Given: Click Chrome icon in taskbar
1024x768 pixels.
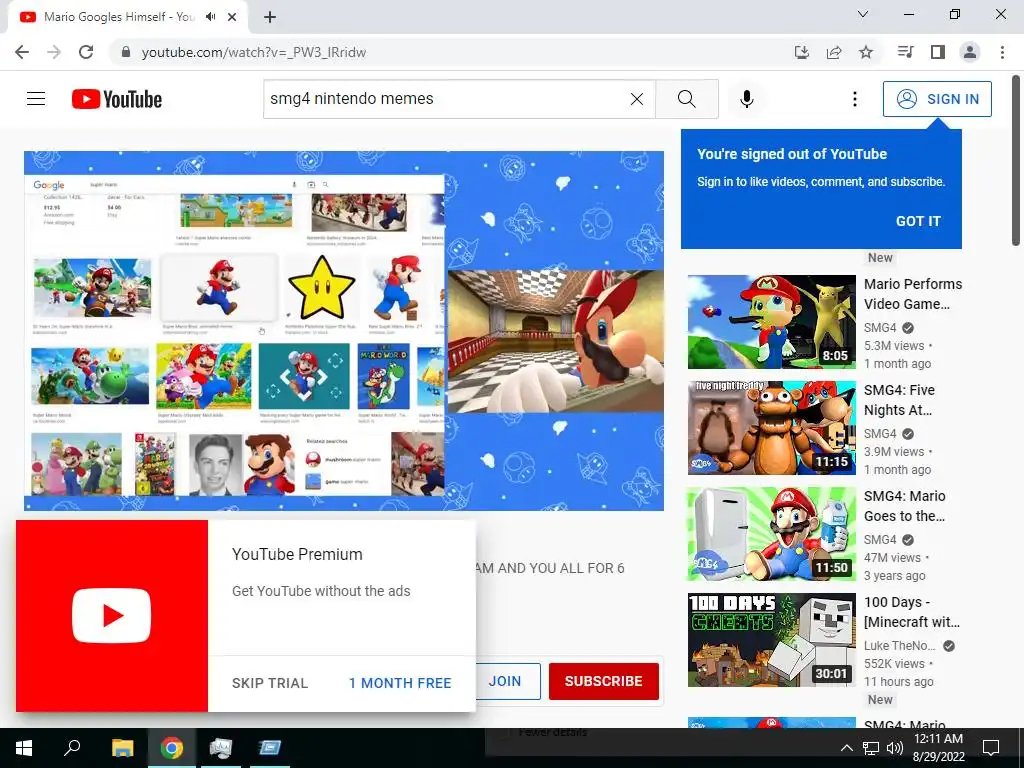Looking at the screenshot, I should coord(172,748).
